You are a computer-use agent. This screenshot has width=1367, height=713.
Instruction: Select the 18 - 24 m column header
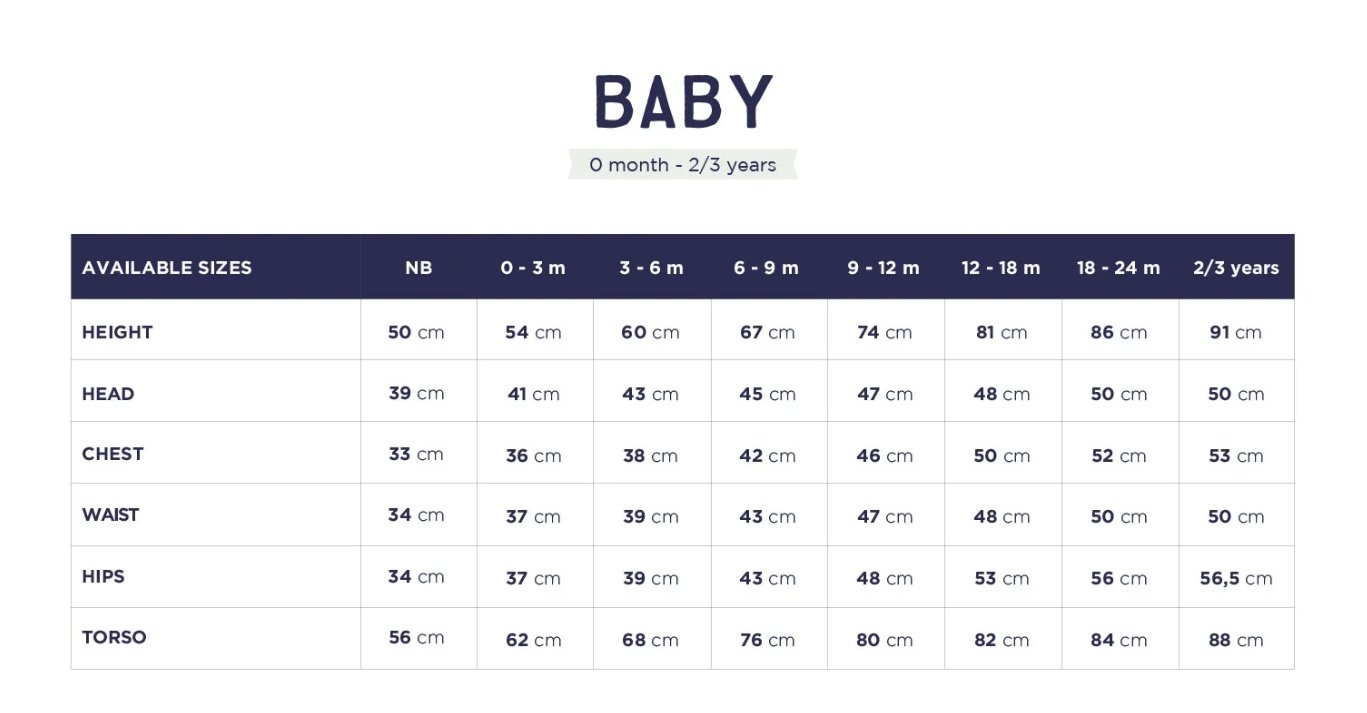1118,268
